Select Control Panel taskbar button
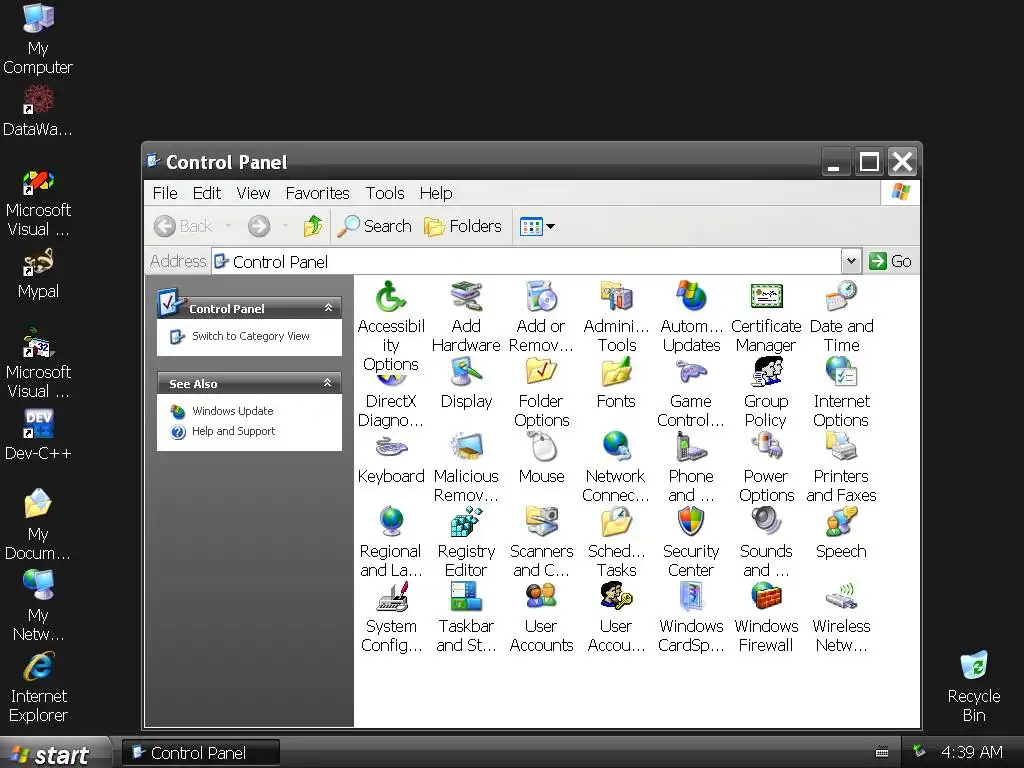This screenshot has height=768, width=1024. coord(201,753)
